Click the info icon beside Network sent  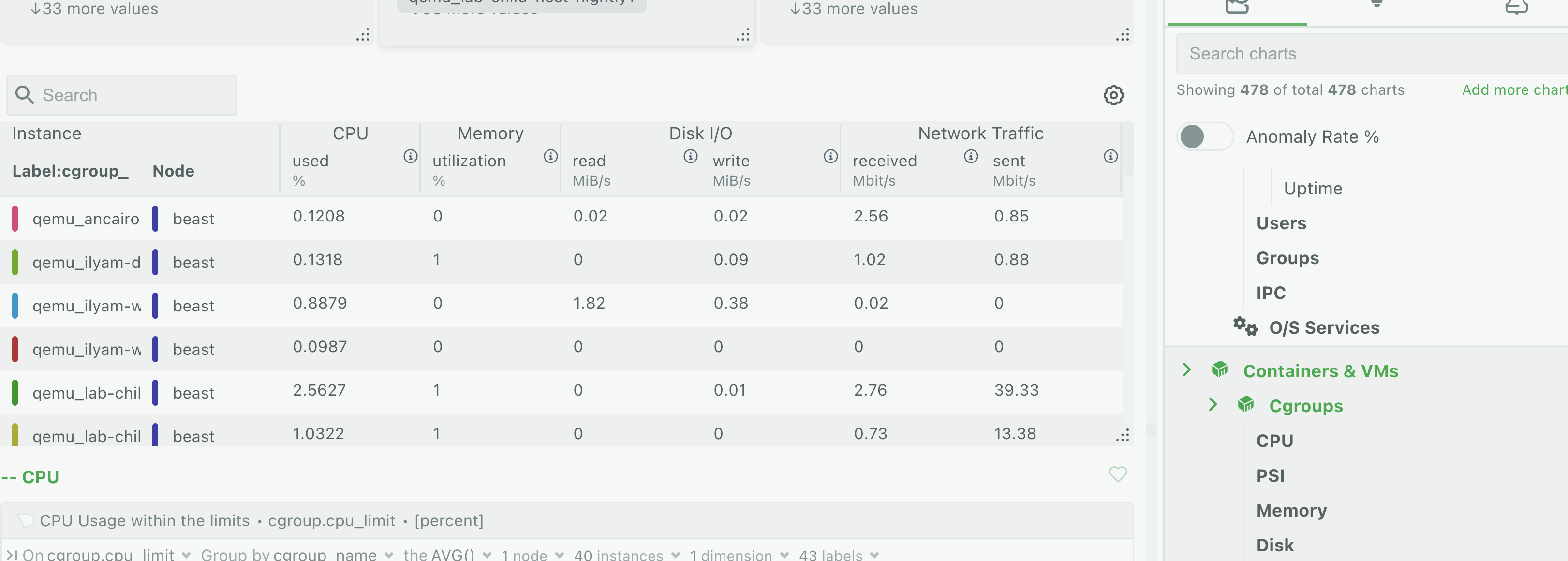click(1110, 156)
